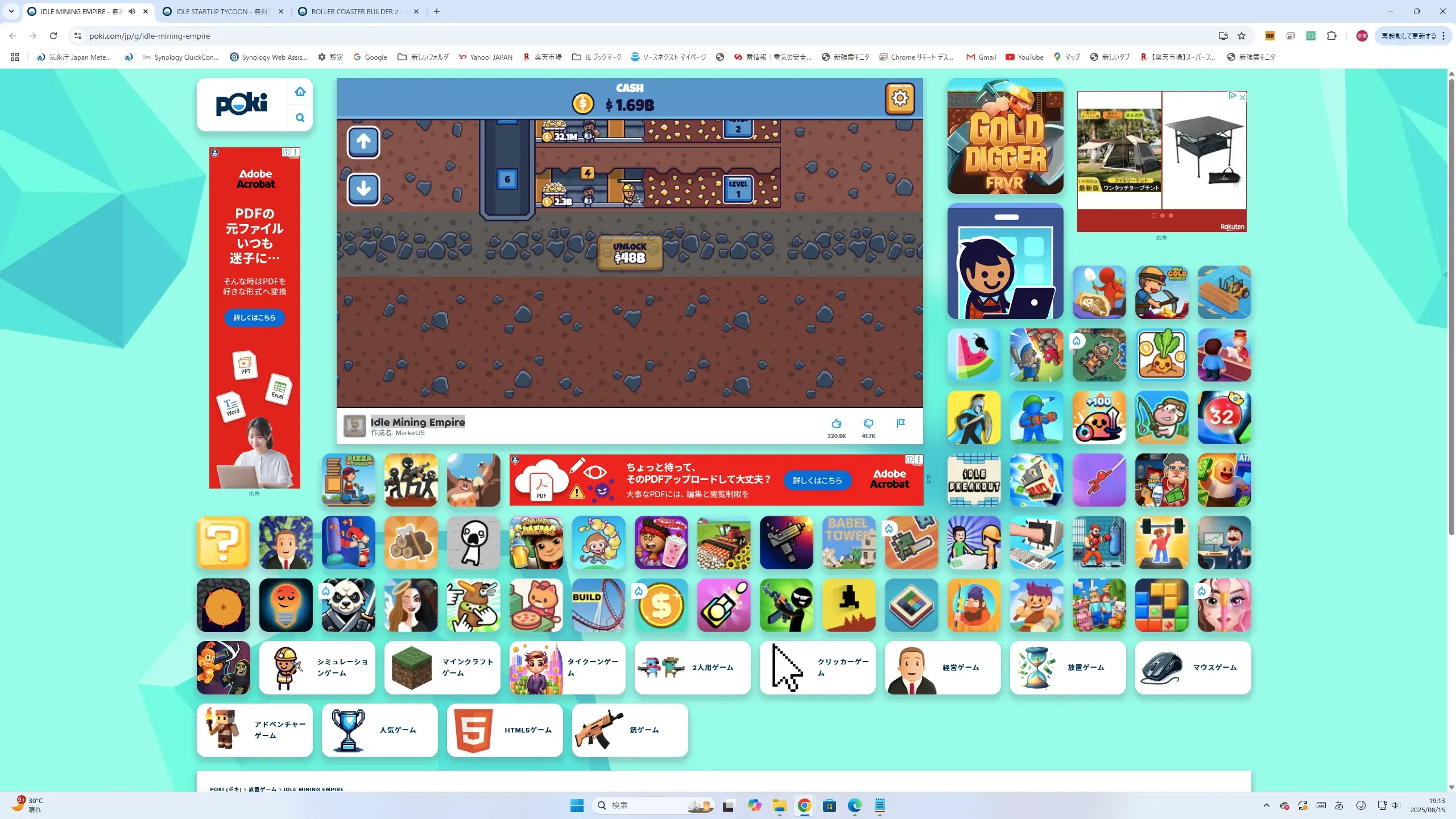Mute the Idle Mining Empire tab audio
This screenshot has width=1456, height=819.
coord(132,11)
